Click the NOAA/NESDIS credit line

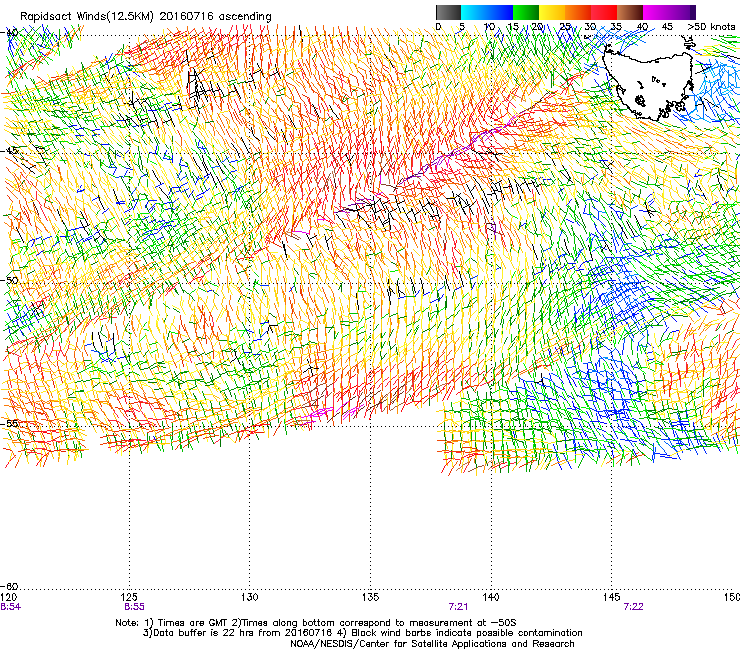pos(432,644)
